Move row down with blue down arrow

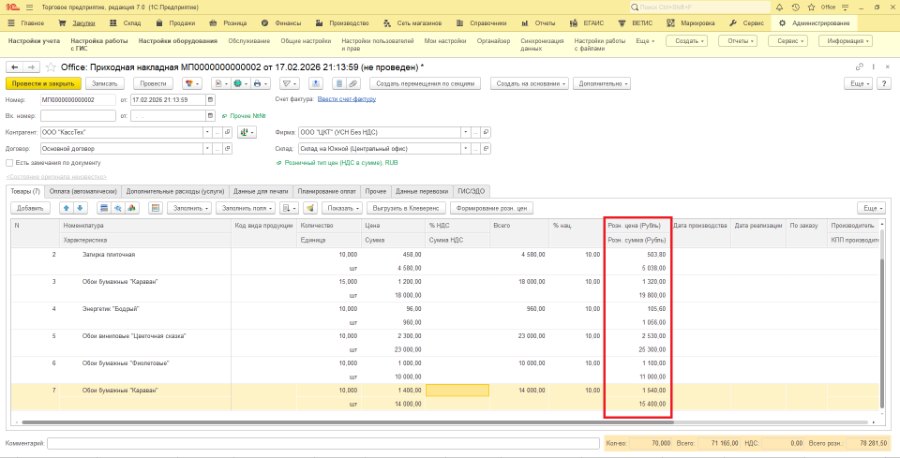pyautogui.click(x=80, y=208)
